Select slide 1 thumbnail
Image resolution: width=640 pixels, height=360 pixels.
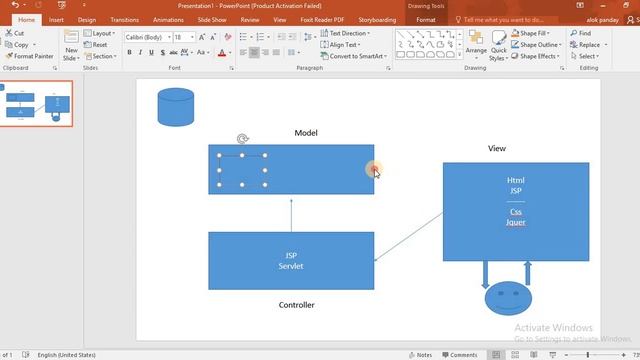[36, 104]
